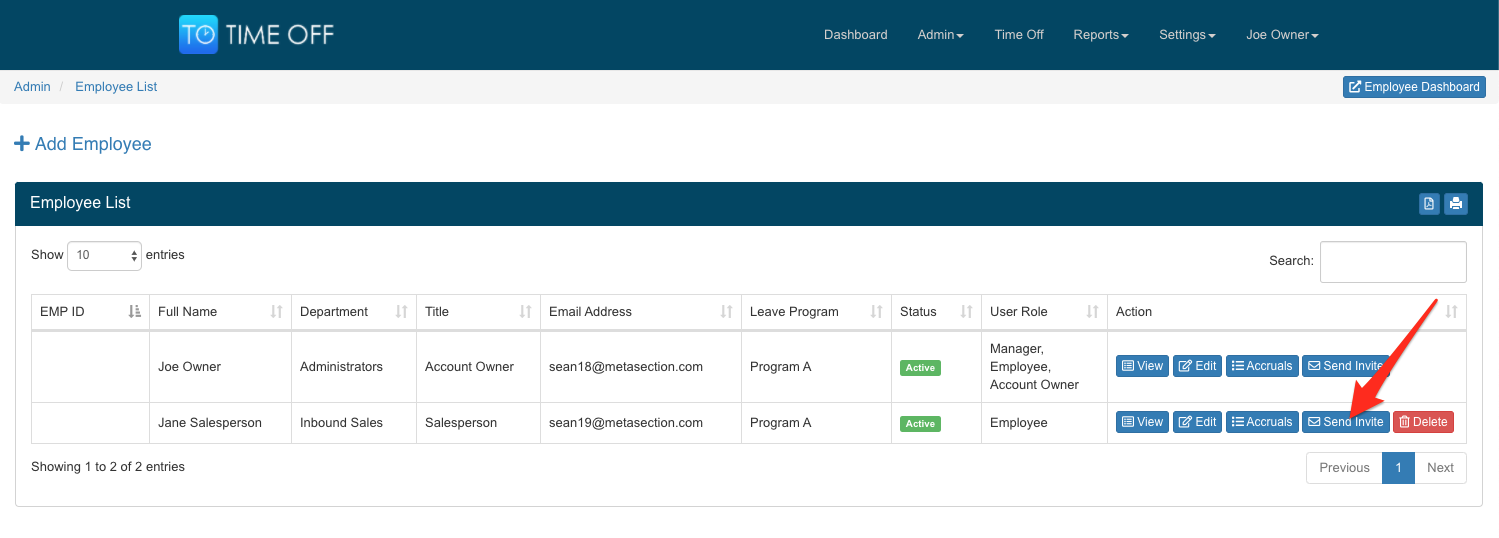Sort the Status column
The height and width of the screenshot is (538, 1499).
tap(966, 312)
